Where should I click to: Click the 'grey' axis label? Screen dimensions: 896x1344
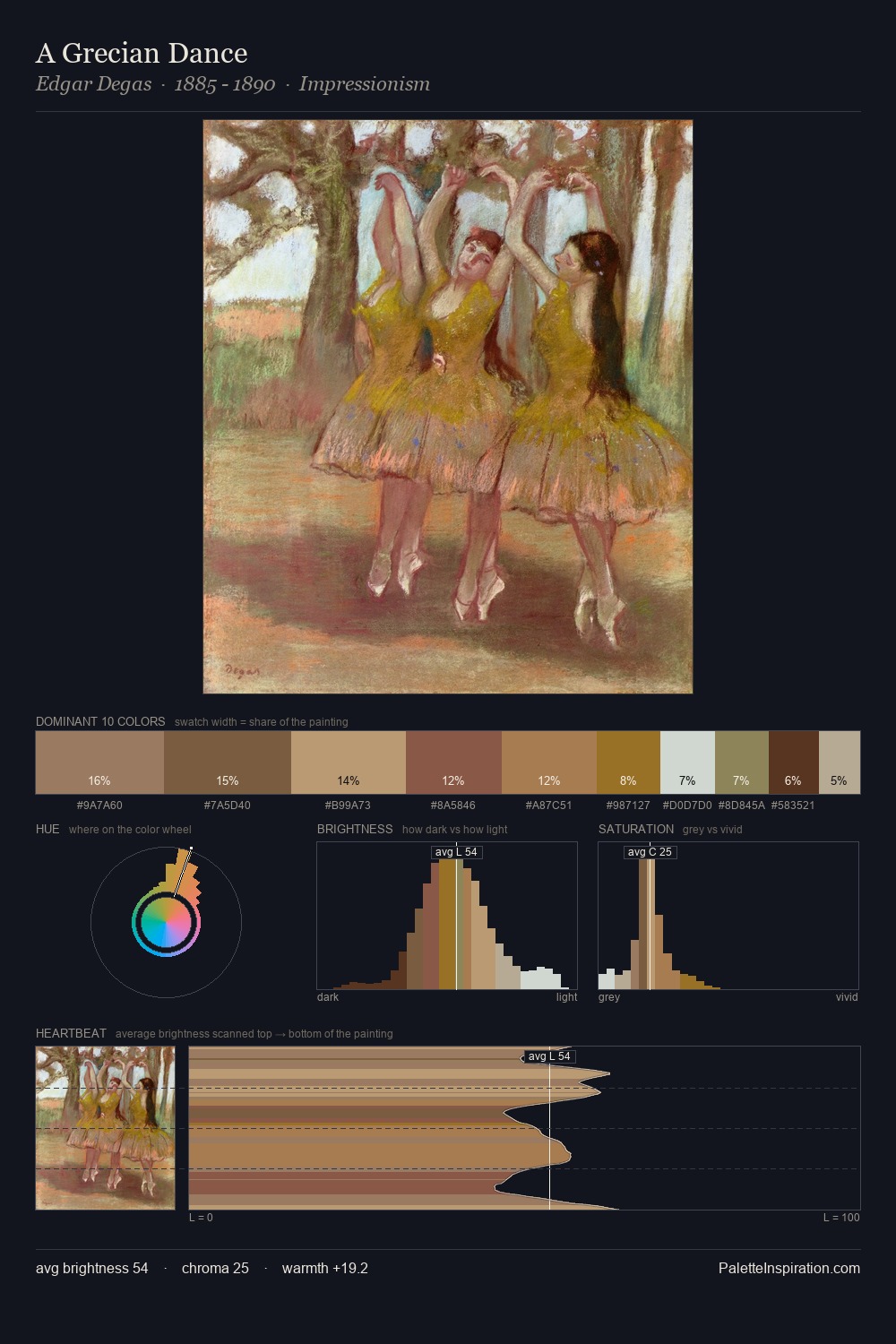[609, 997]
